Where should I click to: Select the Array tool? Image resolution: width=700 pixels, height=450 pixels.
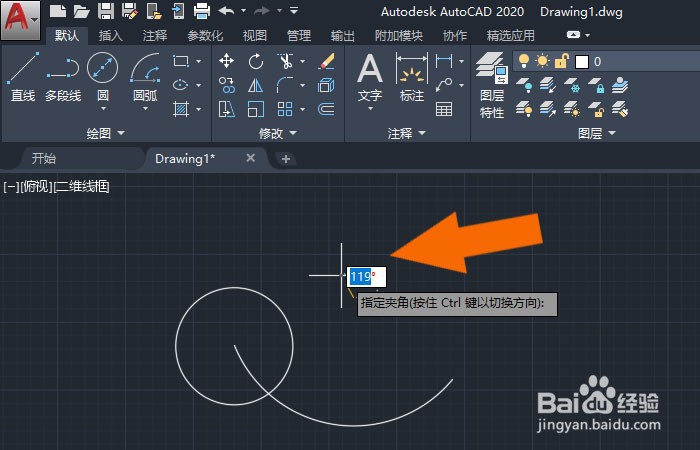pos(285,109)
